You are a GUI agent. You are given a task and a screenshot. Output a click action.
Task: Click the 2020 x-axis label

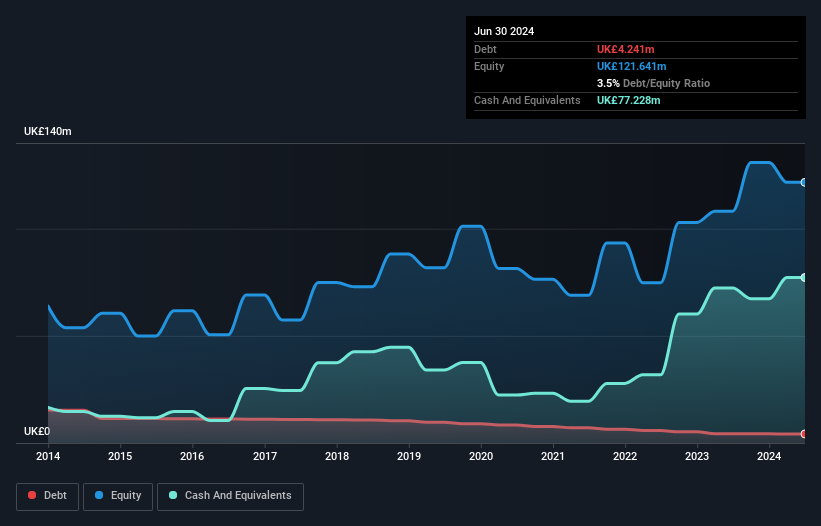pos(481,456)
